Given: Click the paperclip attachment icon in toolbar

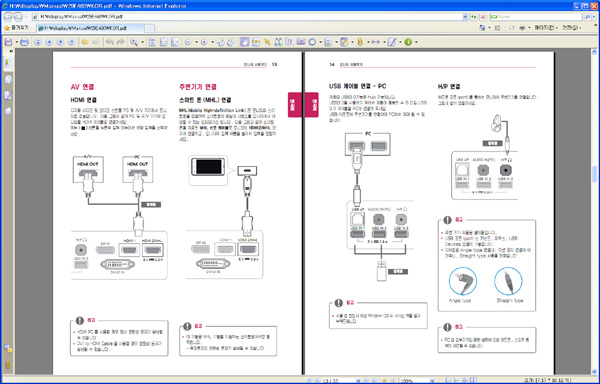Looking at the screenshot, I should 360,42.
